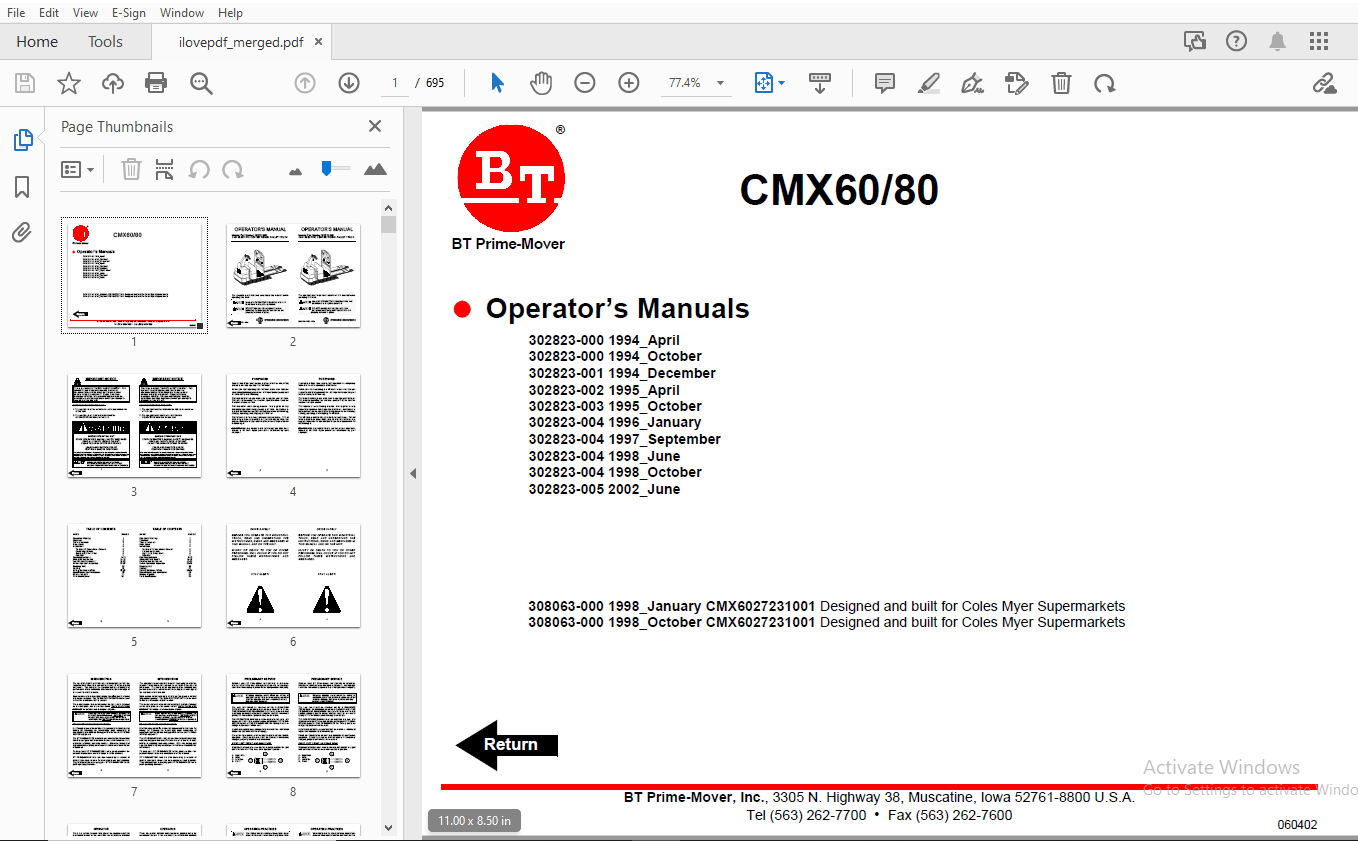Activate the Hand pan tool
This screenshot has width=1358, height=841.
pyautogui.click(x=541, y=83)
